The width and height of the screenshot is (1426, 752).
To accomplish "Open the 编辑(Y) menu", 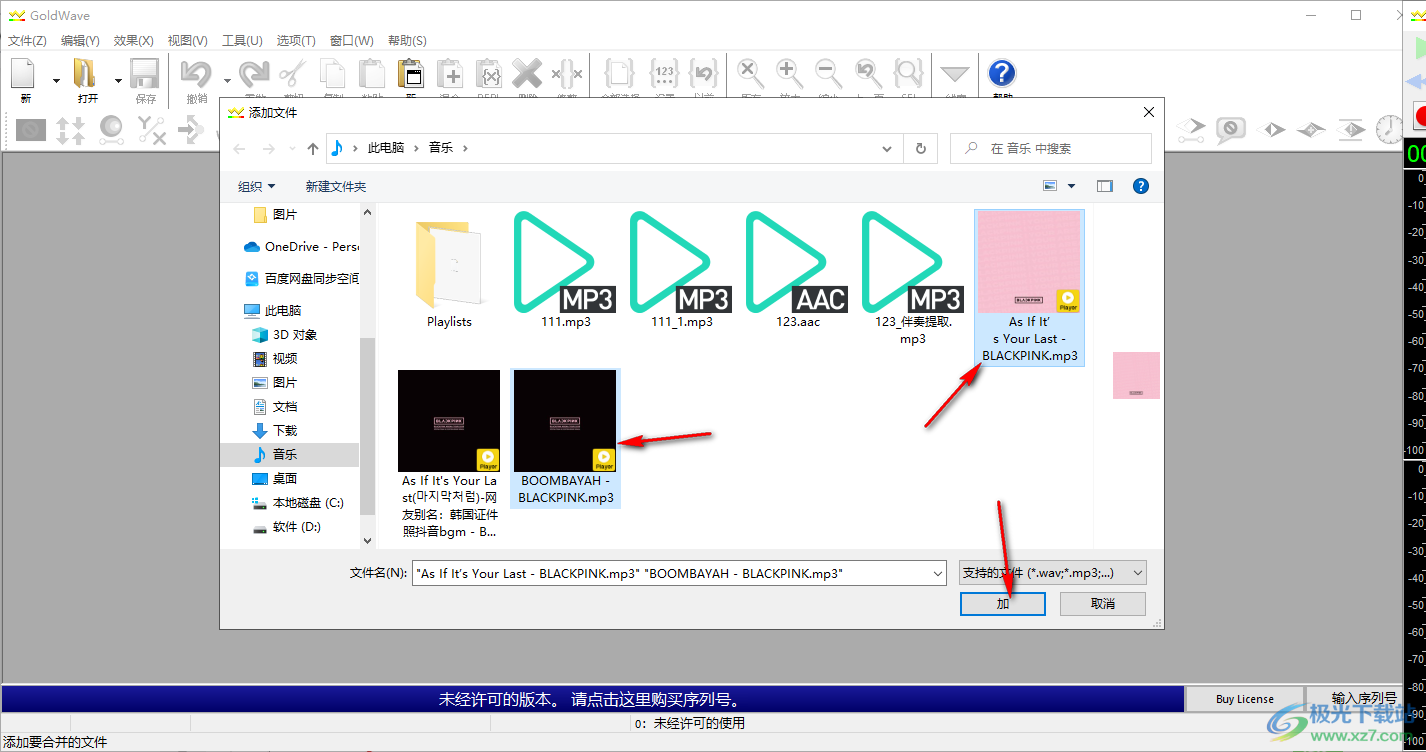I will (80, 41).
